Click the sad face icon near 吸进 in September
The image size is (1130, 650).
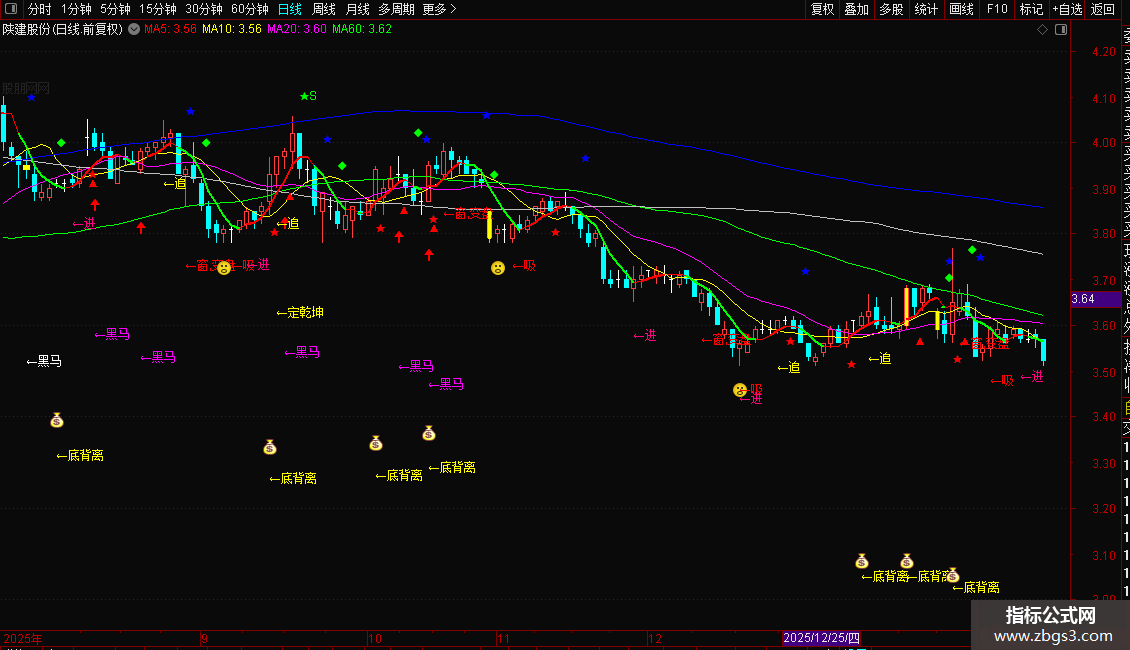pos(224,268)
